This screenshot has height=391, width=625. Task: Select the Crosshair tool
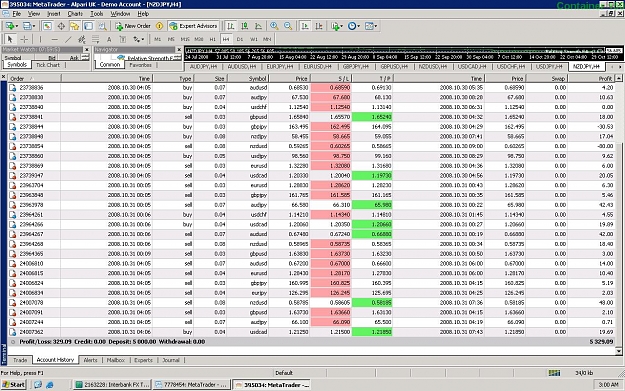coord(24,39)
